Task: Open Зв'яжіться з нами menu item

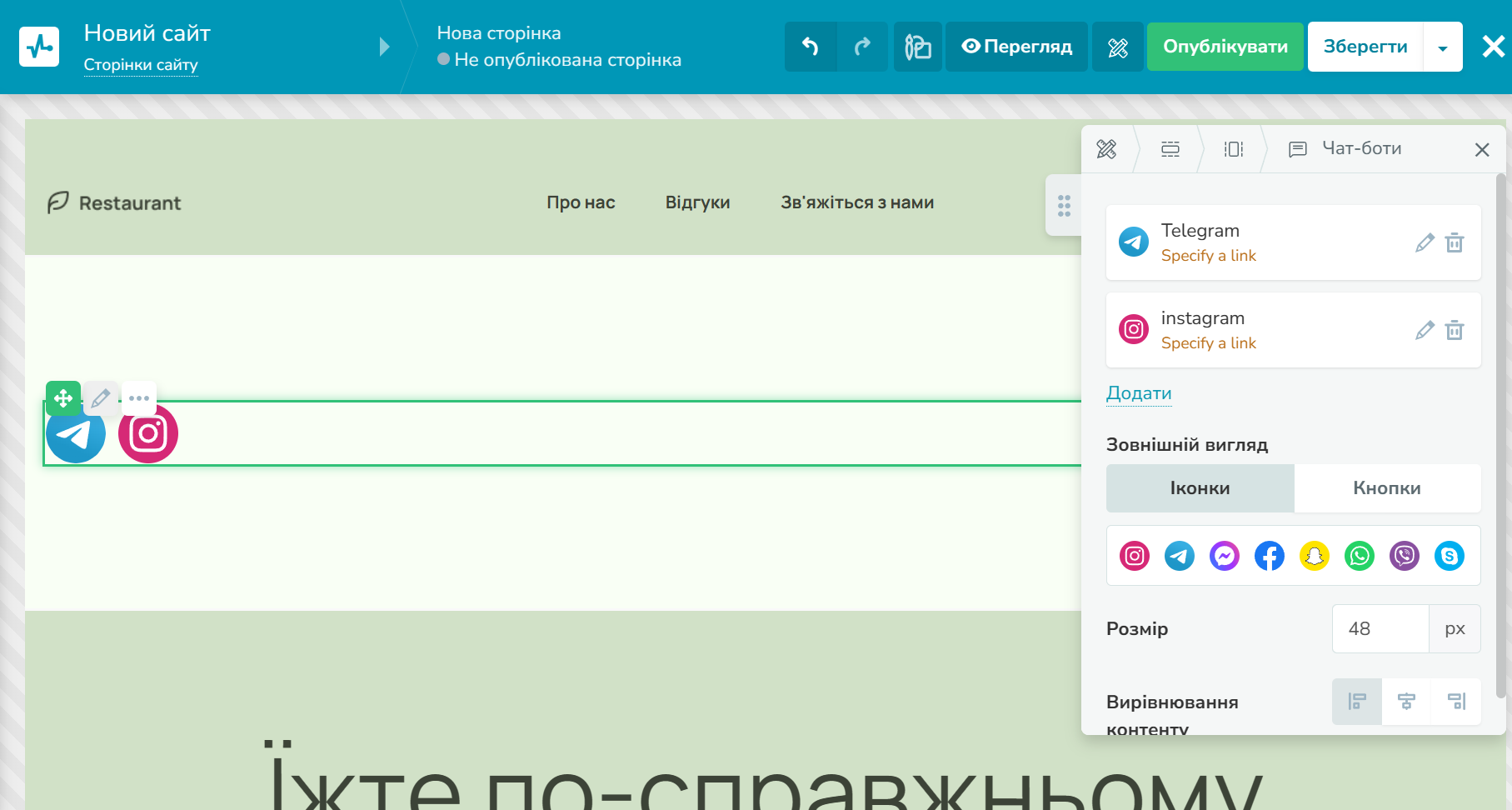Action: (x=857, y=202)
